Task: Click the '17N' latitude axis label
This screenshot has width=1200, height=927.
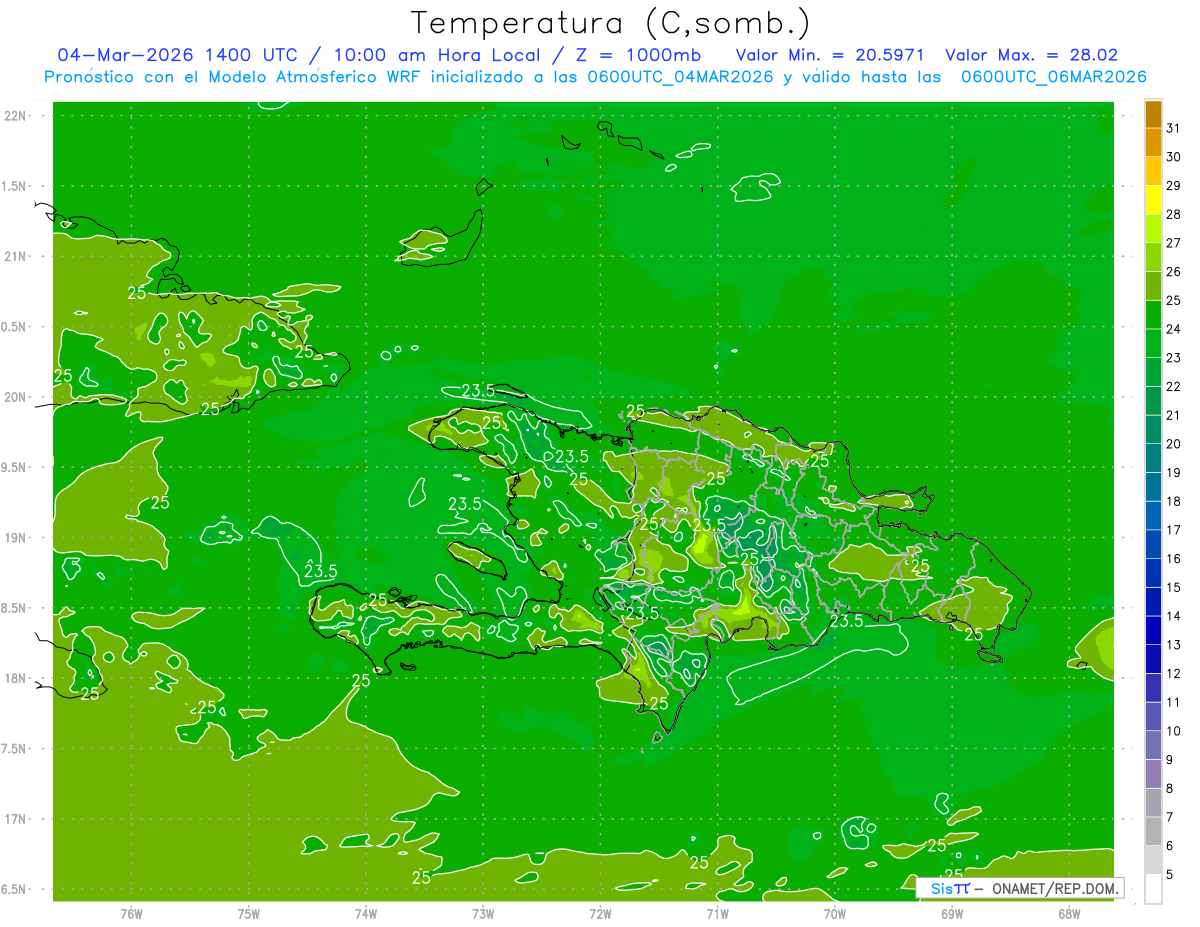Action: click(14, 819)
